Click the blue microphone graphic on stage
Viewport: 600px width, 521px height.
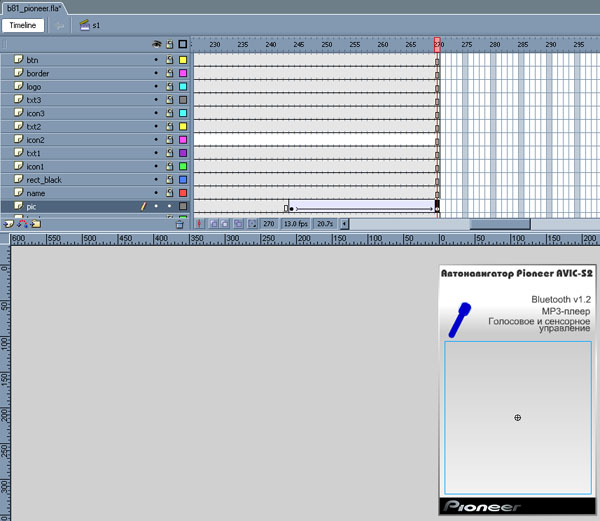[460, 320]
